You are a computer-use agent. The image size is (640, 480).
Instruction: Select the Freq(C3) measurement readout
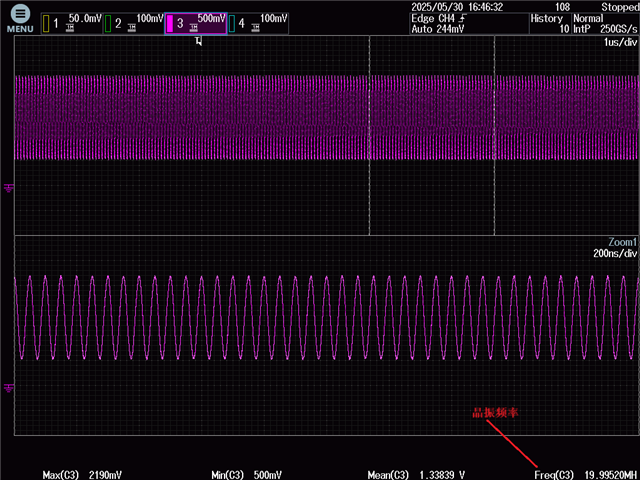pyautogui.click(x=585, y=473)
